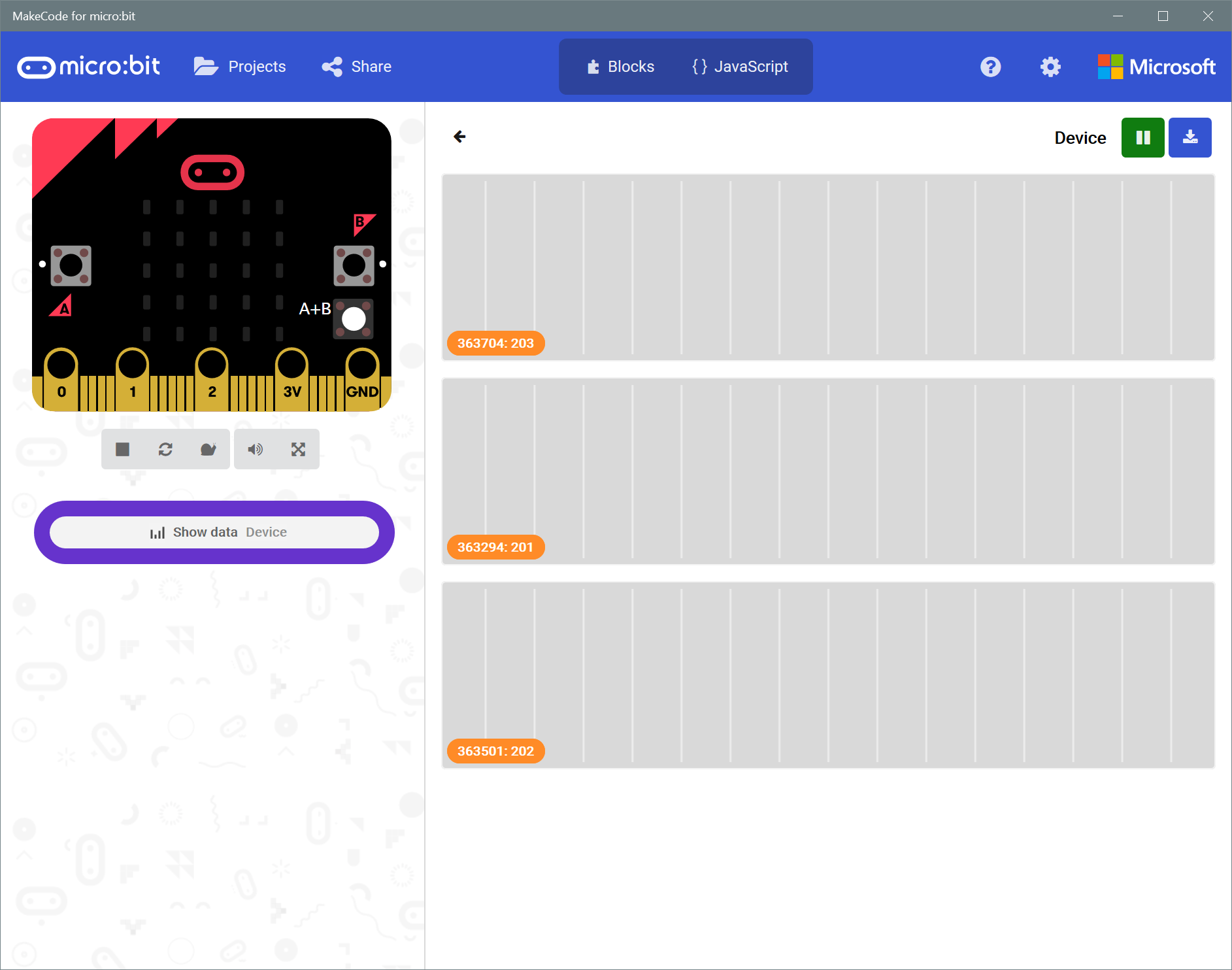This screenshot has height=970, width=1232.
Task: Select the 363704: 203 data label
Action: (495, 343)
